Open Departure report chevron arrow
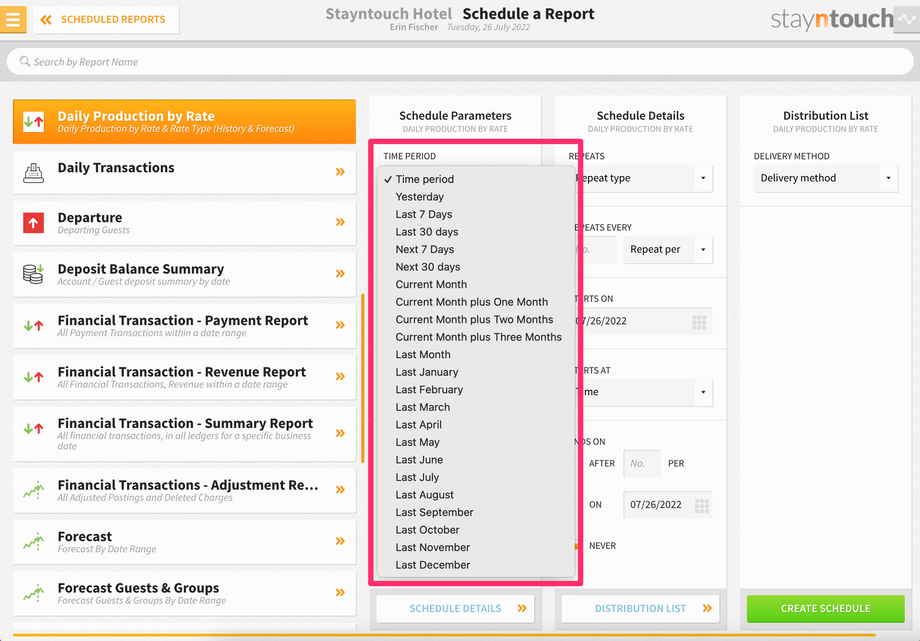The width and height of the screenshot is (920, 641). (x=340, y=222)
